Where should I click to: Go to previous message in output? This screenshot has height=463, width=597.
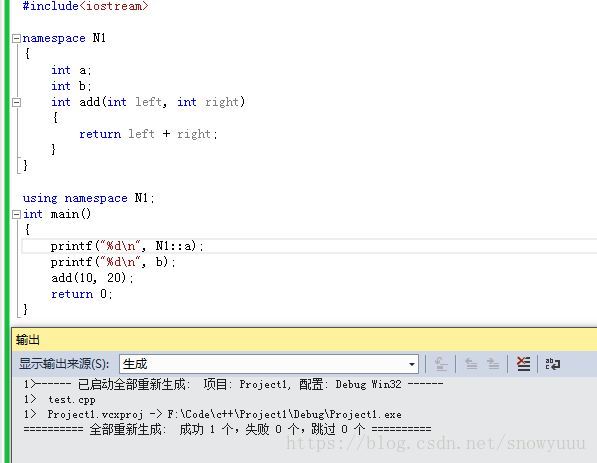(471, 364)
